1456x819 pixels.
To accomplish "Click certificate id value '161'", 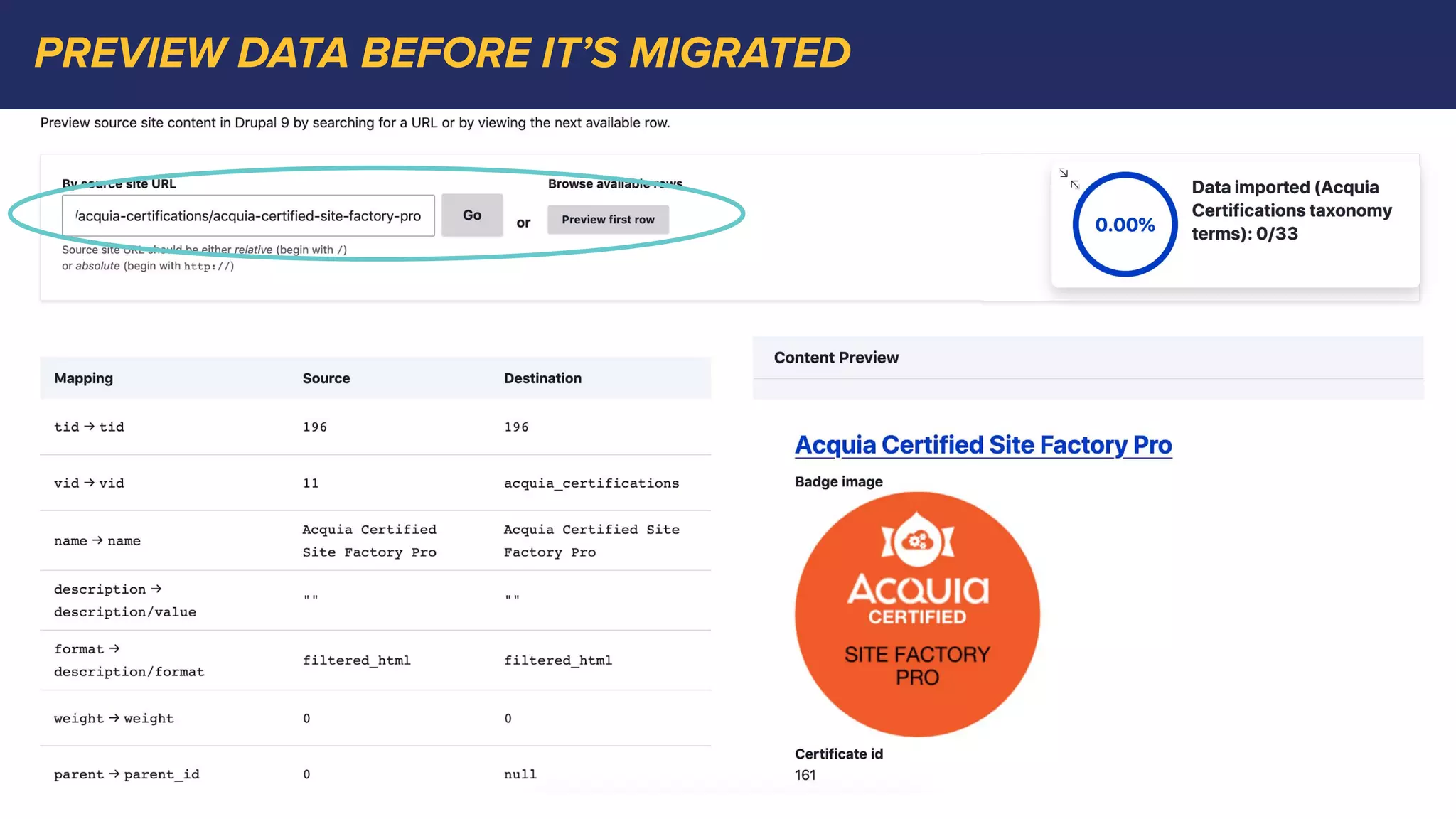I will point(805,775).
